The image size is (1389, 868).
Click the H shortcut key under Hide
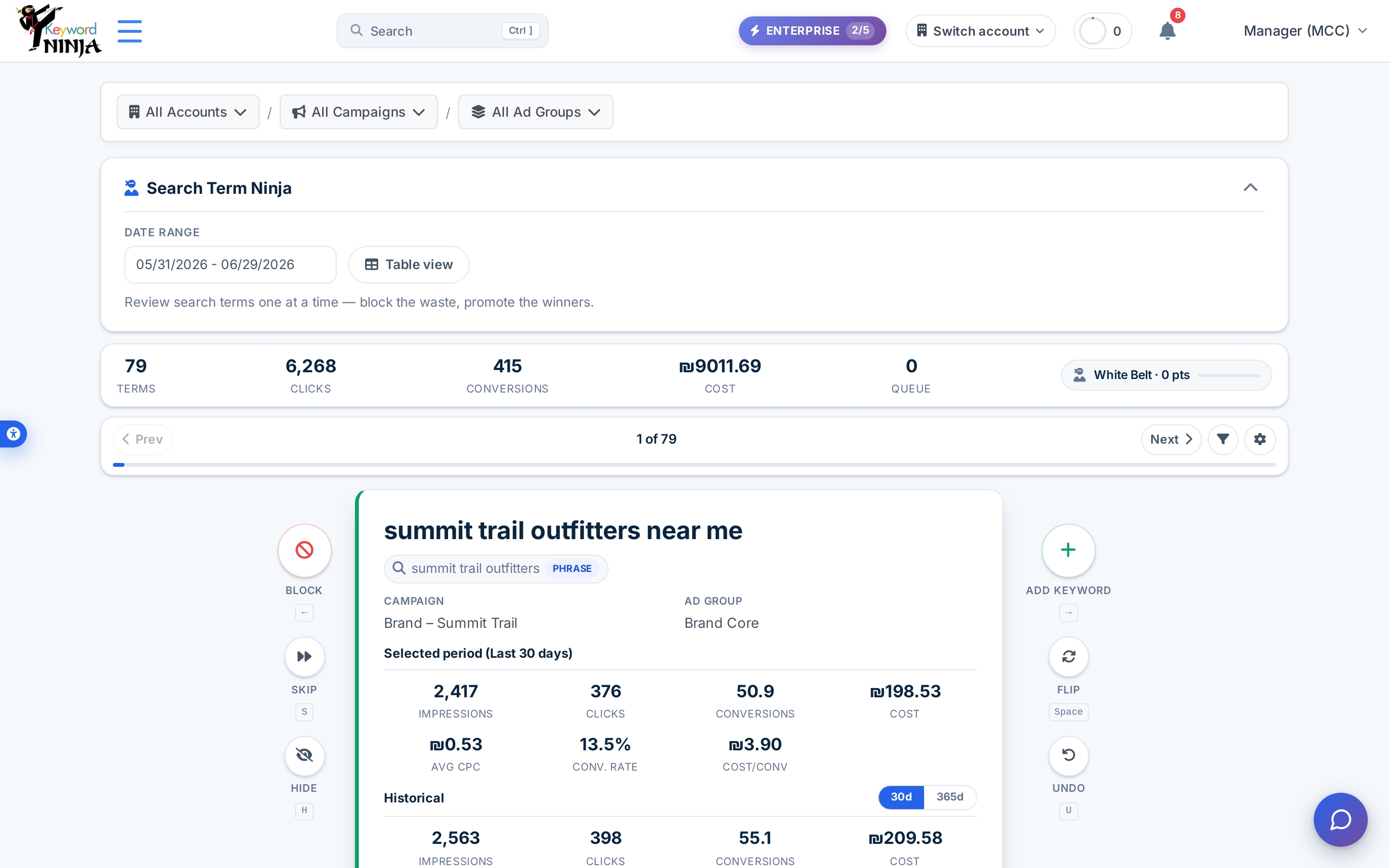[x=304, y=811]
